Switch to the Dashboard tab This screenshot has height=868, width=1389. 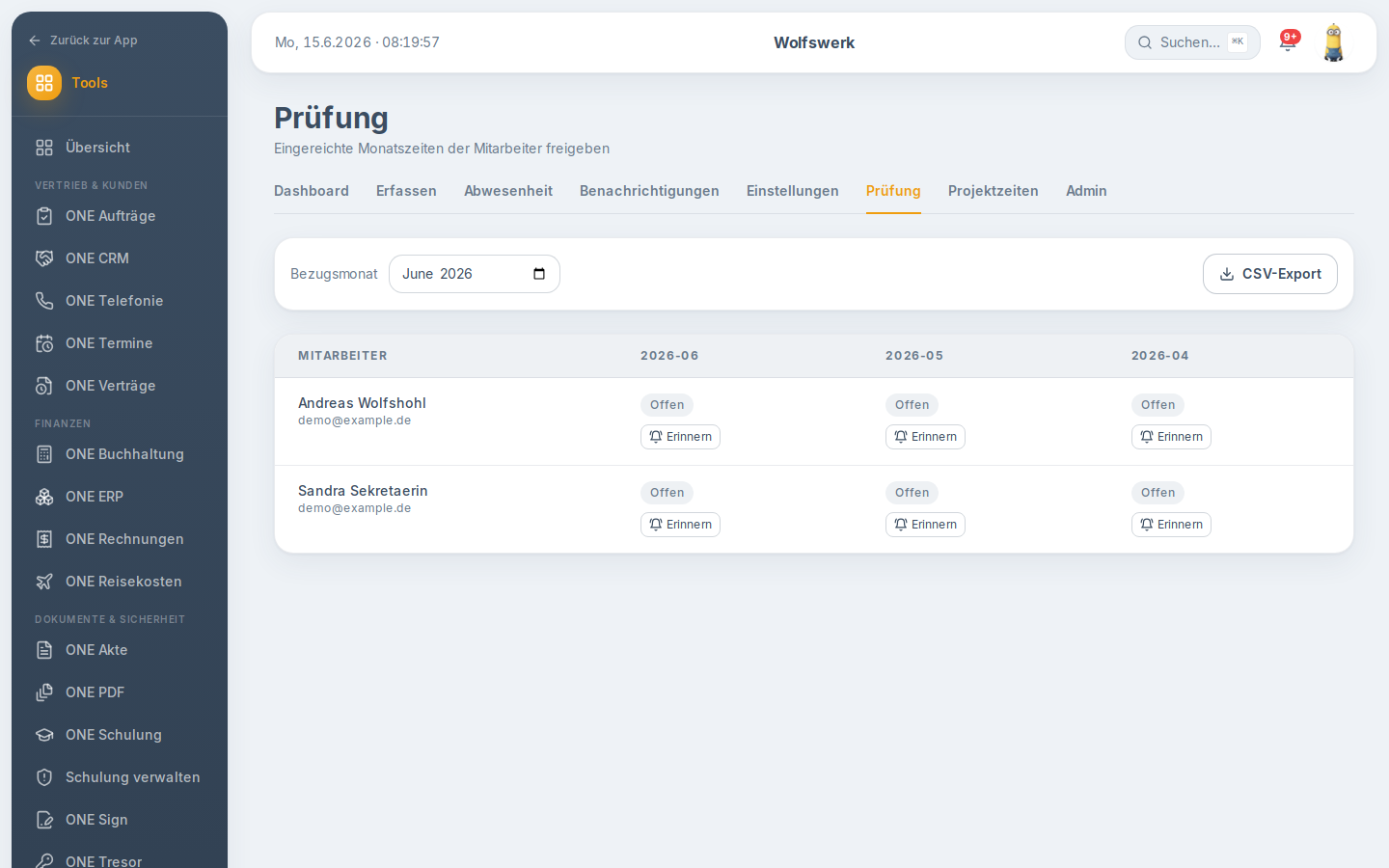coord(312,191)
